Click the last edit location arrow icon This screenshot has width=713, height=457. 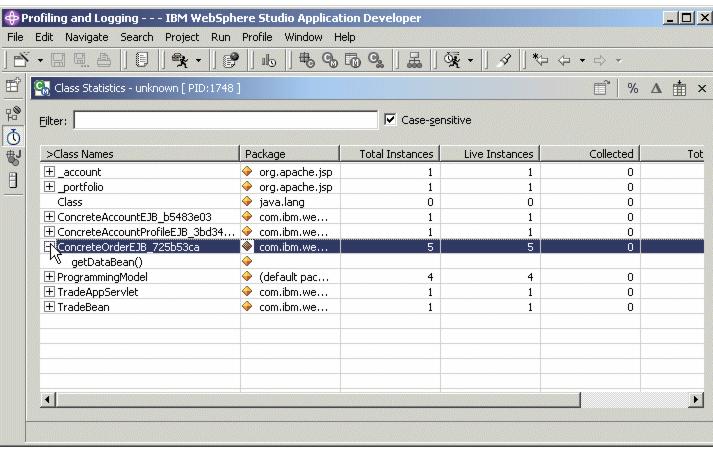click(x=540, y=60)
